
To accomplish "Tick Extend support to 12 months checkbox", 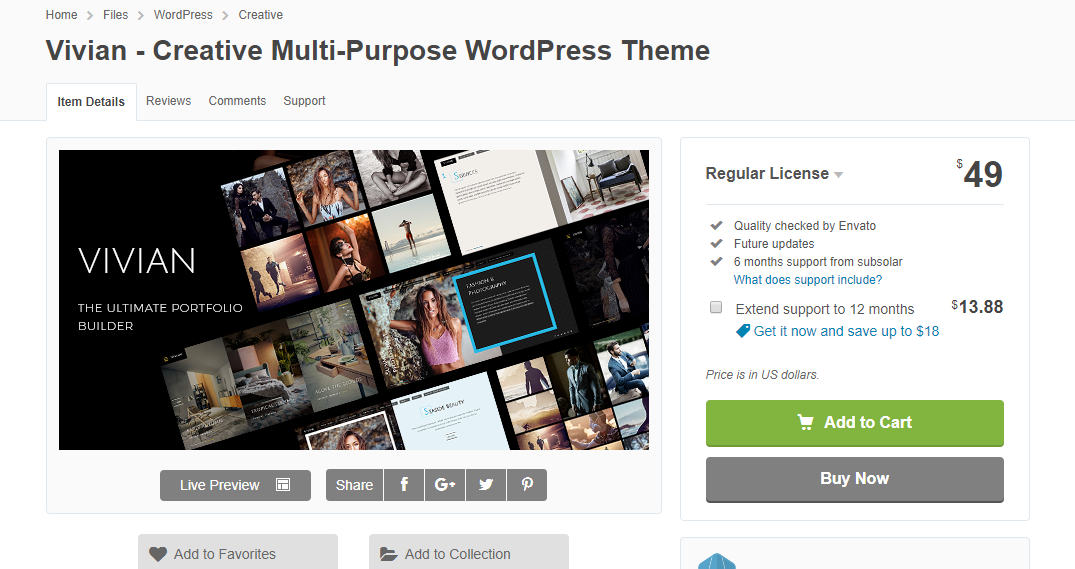I will tap(716, 307).
